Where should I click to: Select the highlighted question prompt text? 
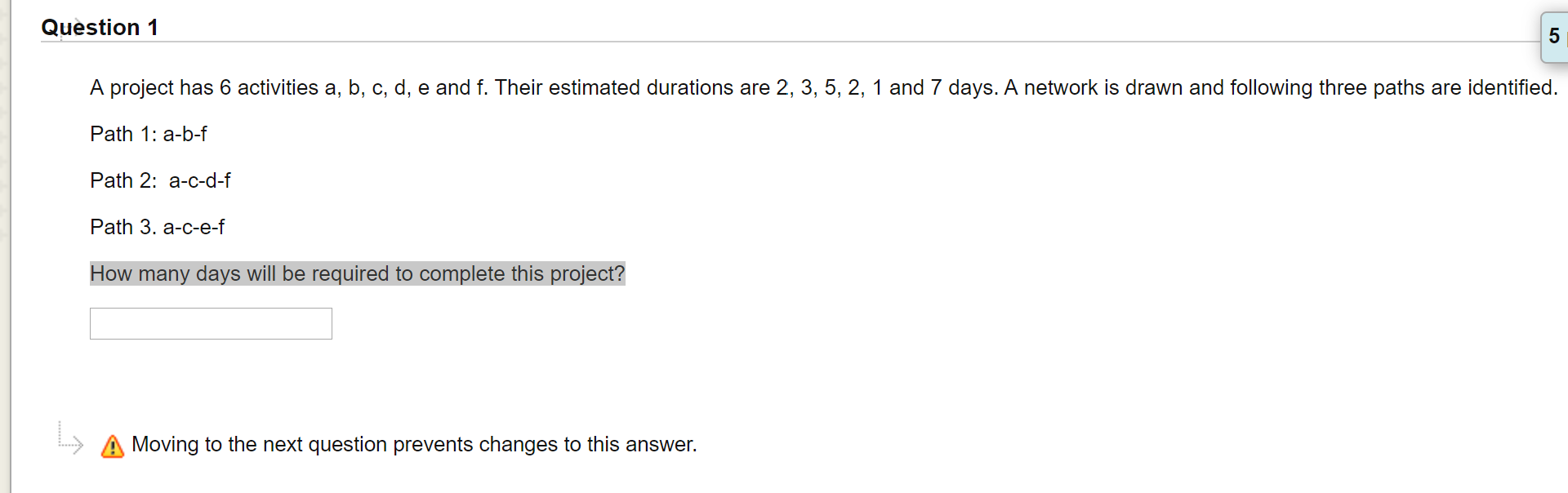tap(357, 273)
